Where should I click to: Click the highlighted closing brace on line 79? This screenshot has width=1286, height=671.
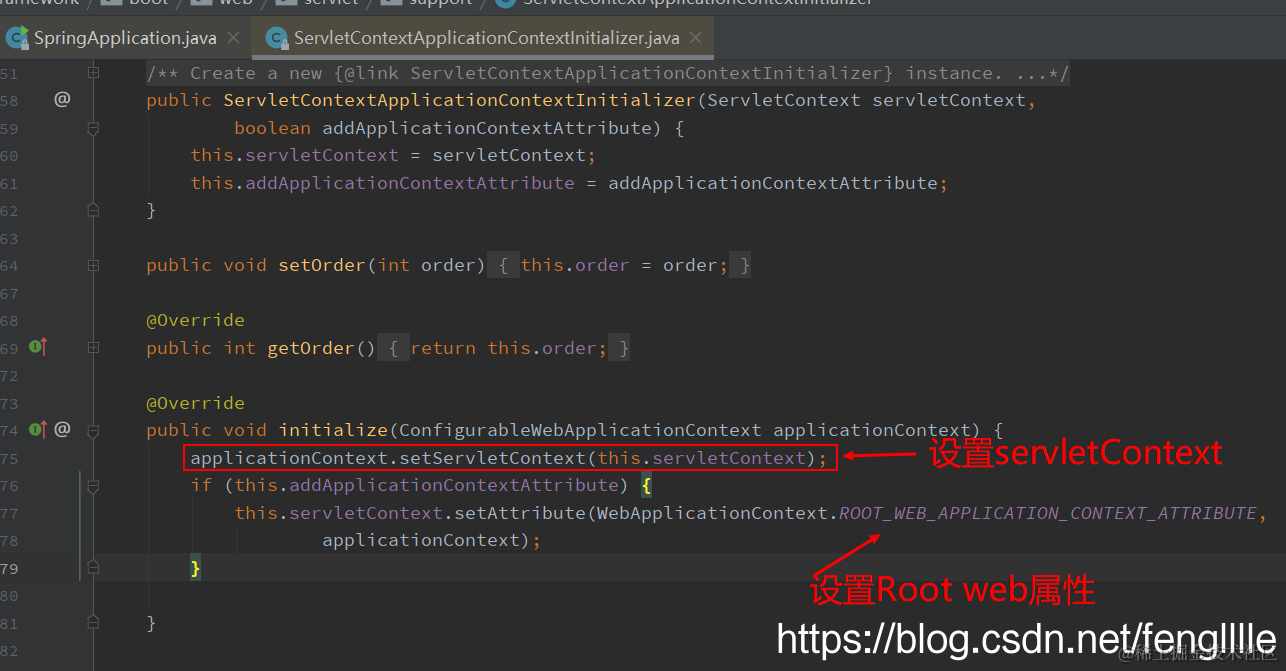196,568
